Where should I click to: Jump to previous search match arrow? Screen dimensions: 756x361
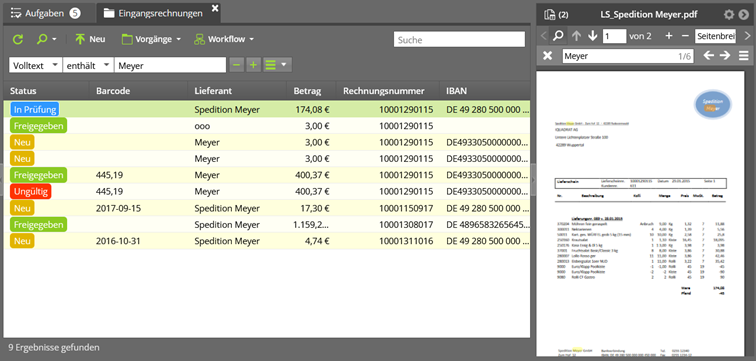(x=708, y=56)
